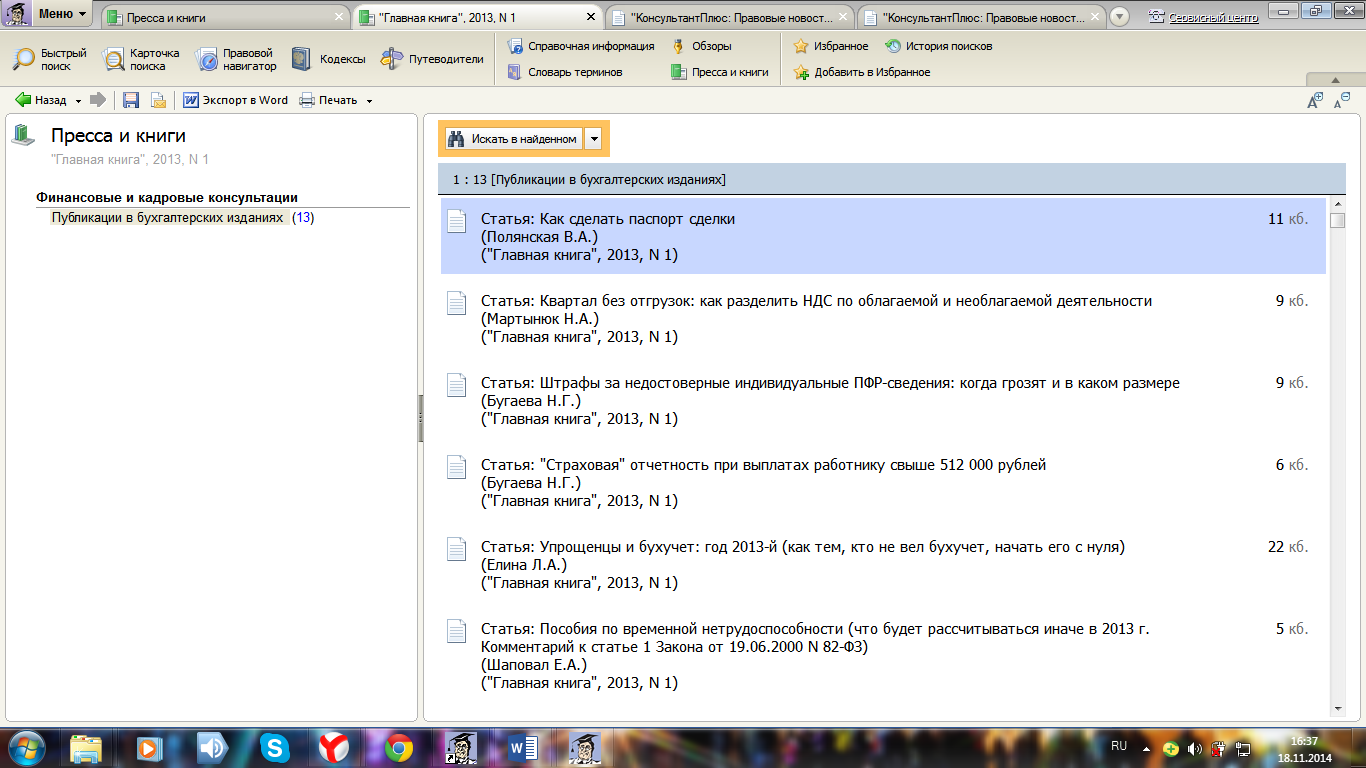Click the Финансовые и кадровые консультации heading
The width and height of the screenshot is (1366, 768).
click(x=167, y=198)
